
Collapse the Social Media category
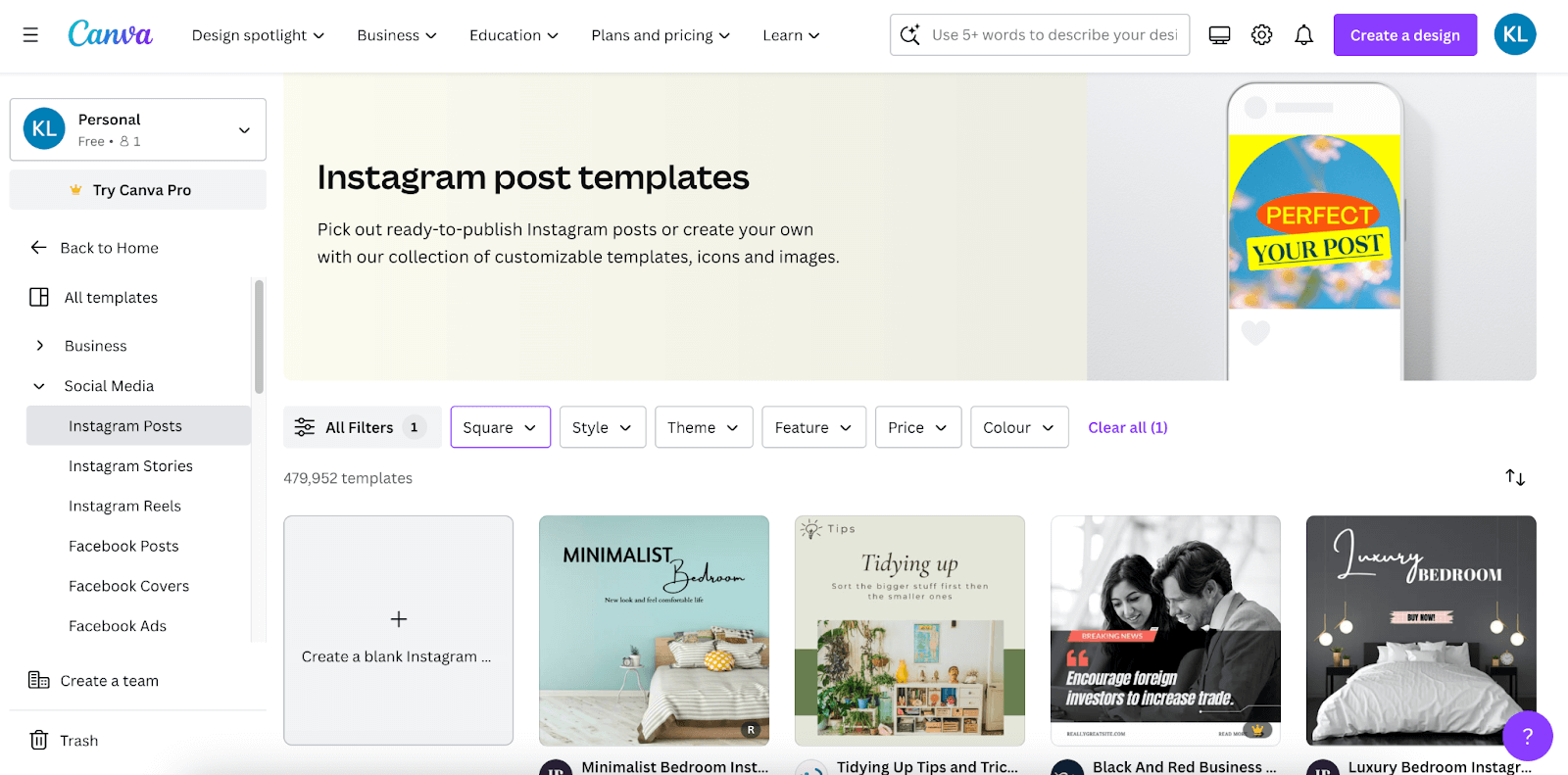pyautogui.click(x=40, y=386)
